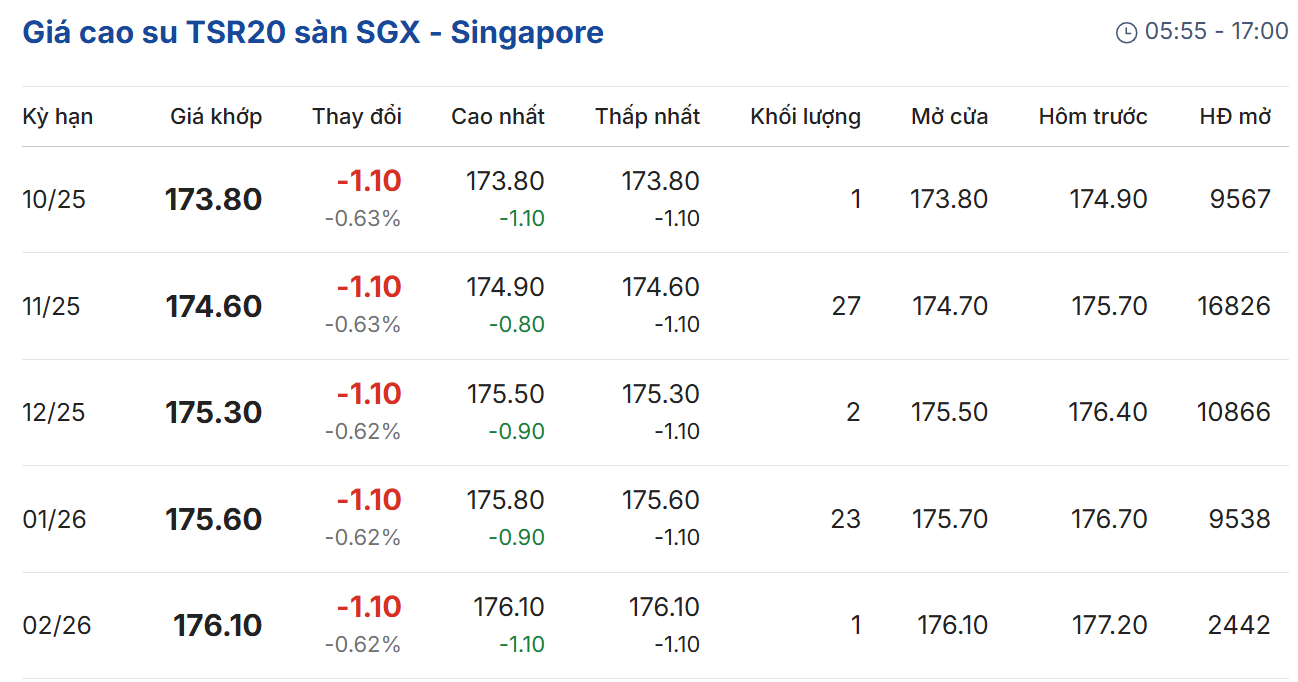The width and height of the screenshot is (1298, 682).
Task: Select the Hôm trước column header
Action: click(1093, 117)
